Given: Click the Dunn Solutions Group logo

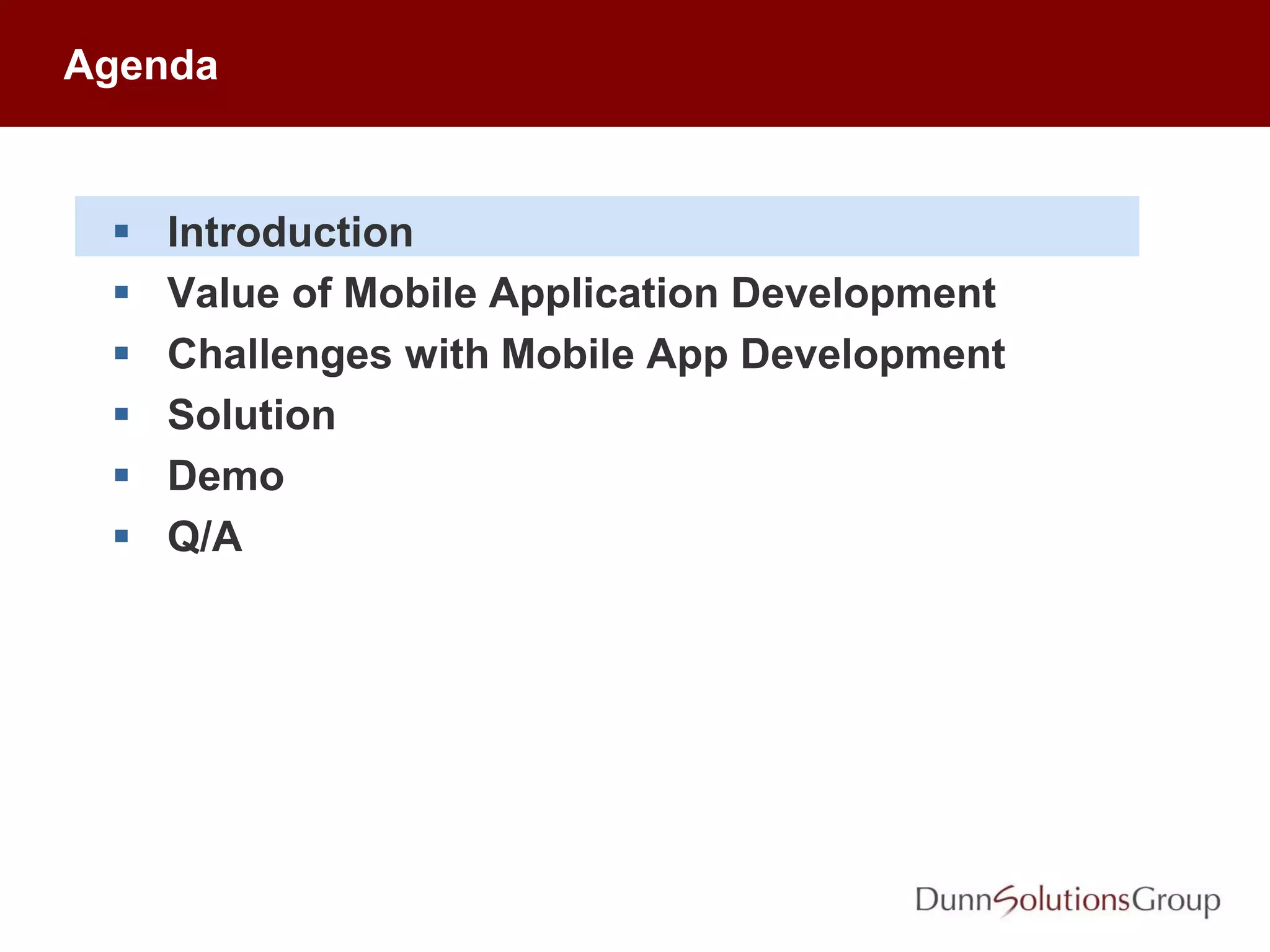Looking at the screenshot, I should pyautogui.click(x=1068, y=901).
